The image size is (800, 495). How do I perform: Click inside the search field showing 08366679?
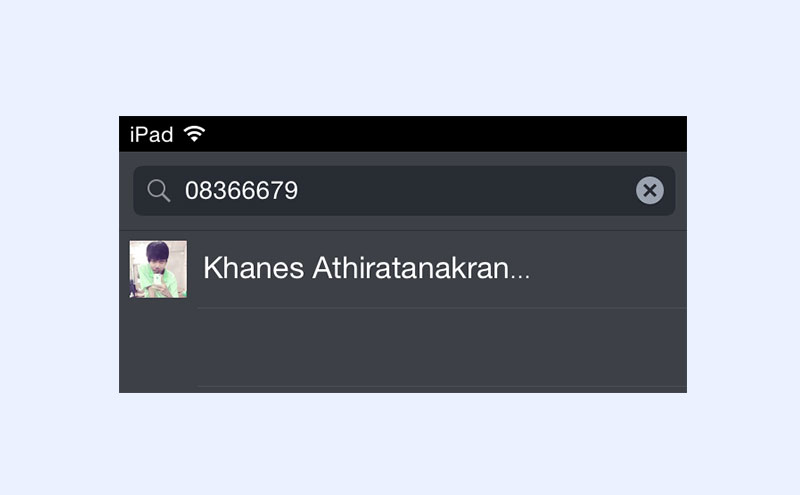[x=404, y=190]
